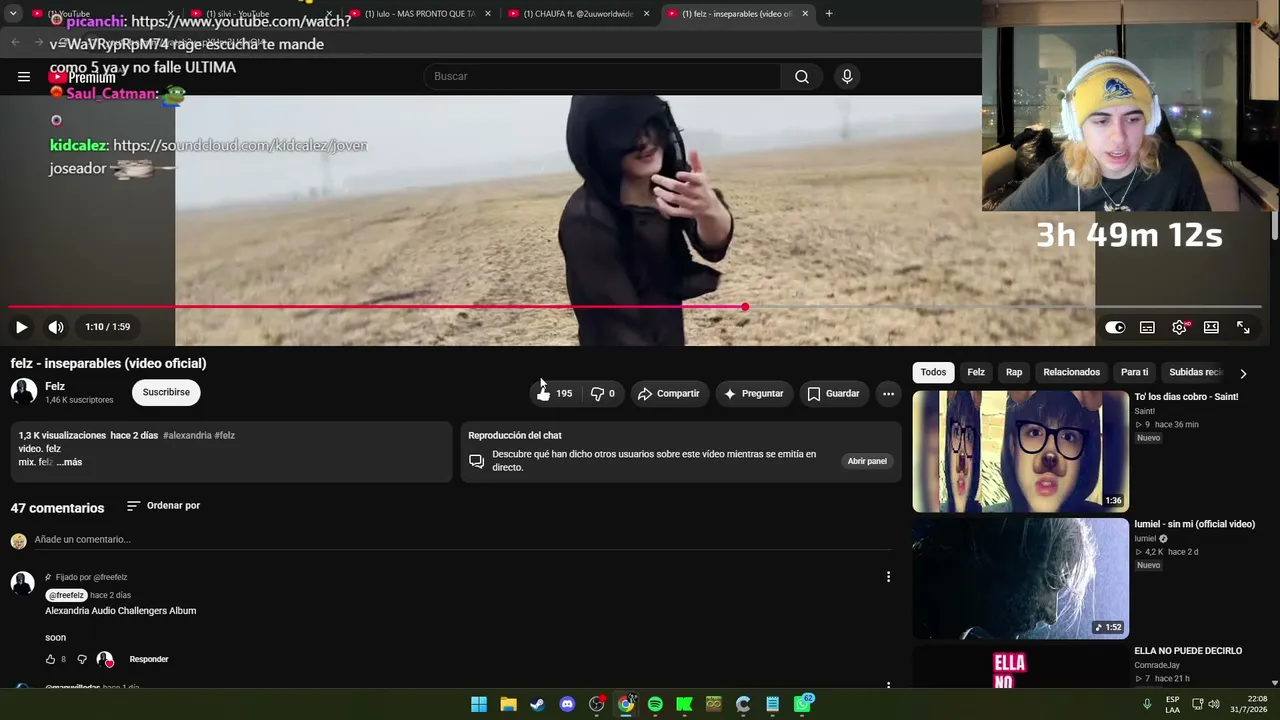The height and width of the screenshot is (720, 1280).
Task: Open File Explorer from the taskbar
Action: pyautogui.click(x=508, y=704)
